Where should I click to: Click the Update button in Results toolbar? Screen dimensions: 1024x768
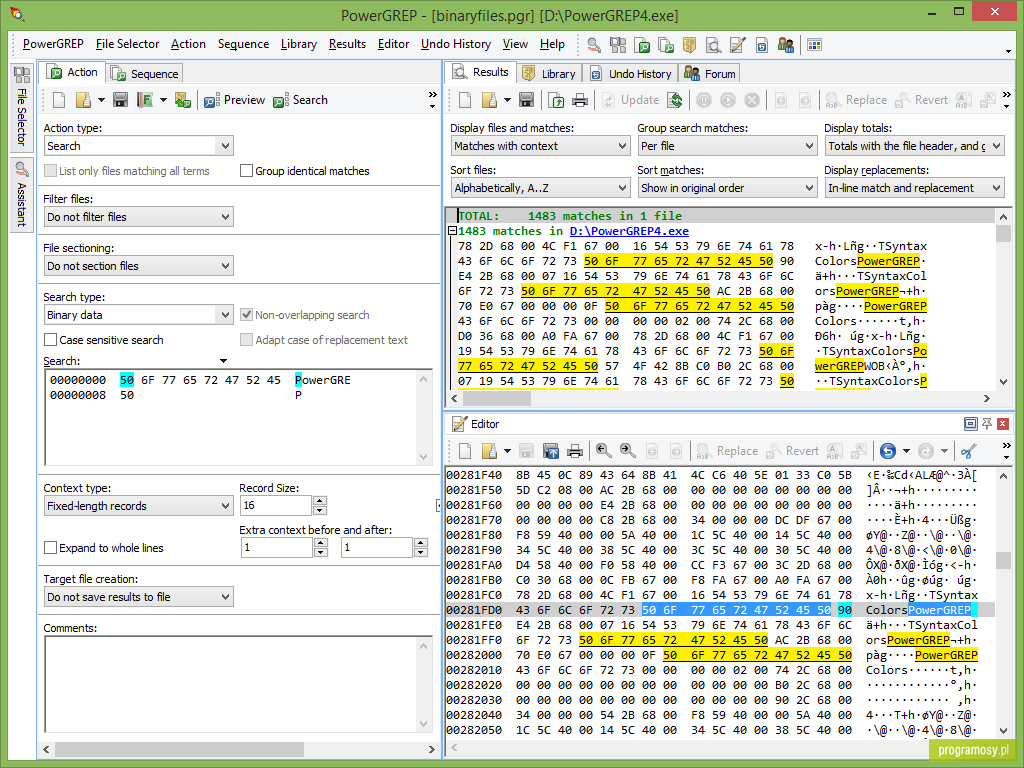point(631,100)
